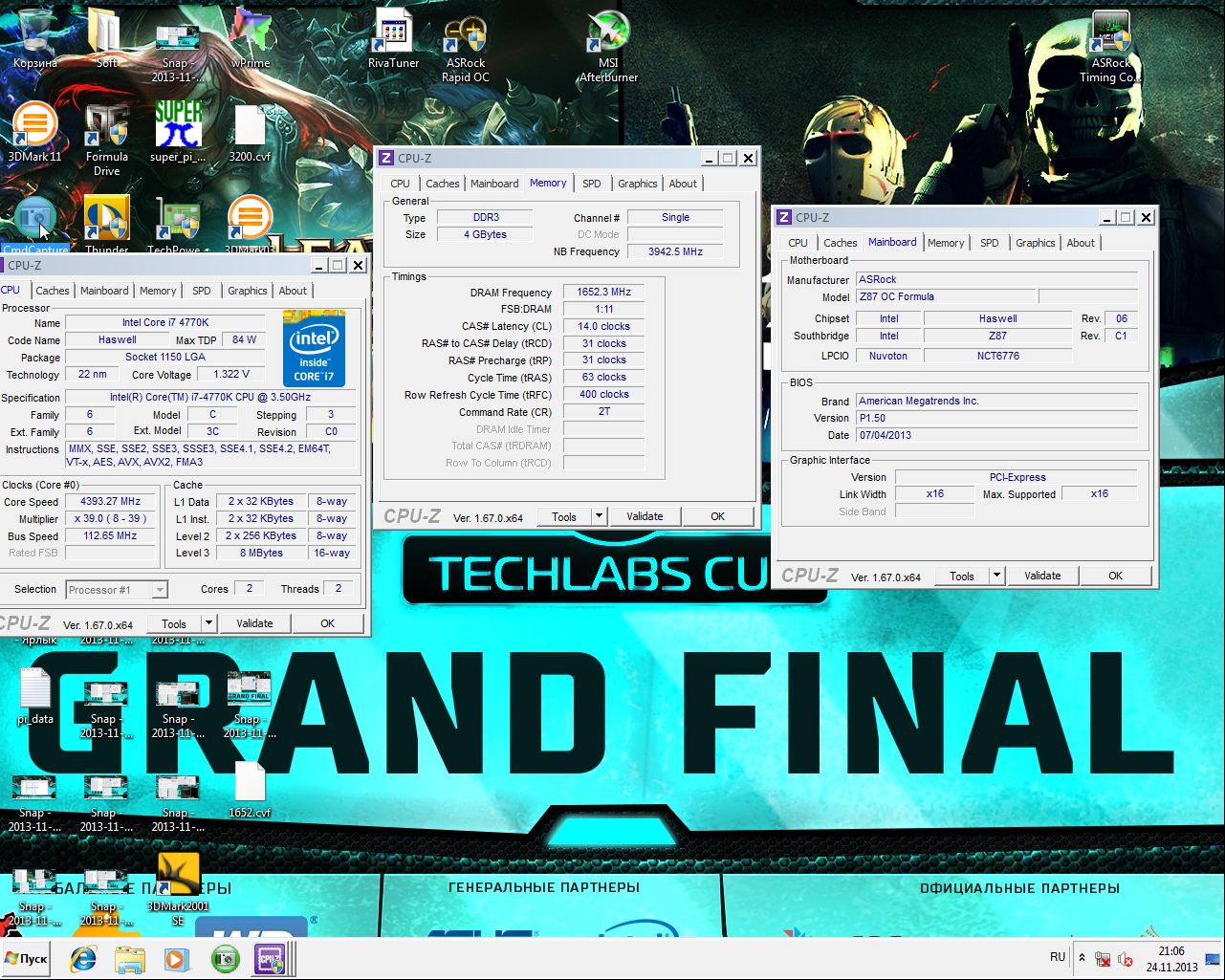Click the FSB:DRAM ratio value 1:11

603,310
